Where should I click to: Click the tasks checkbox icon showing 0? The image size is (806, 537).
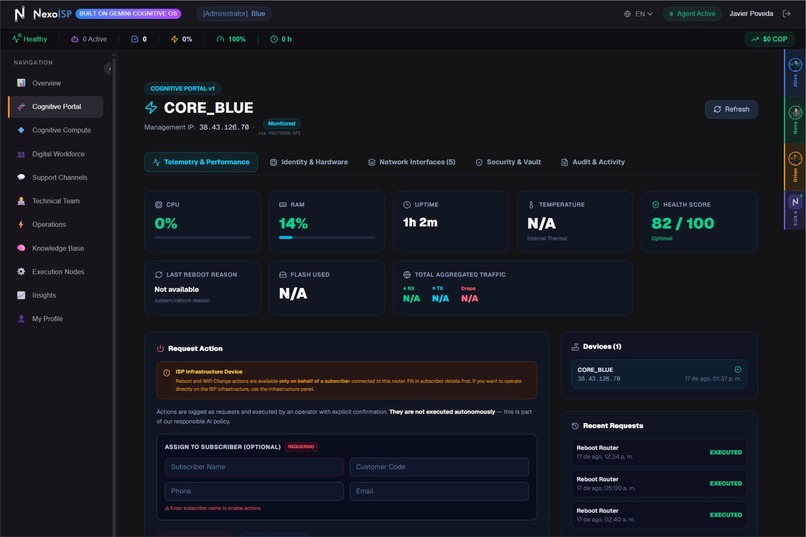[x=135, y=39]
